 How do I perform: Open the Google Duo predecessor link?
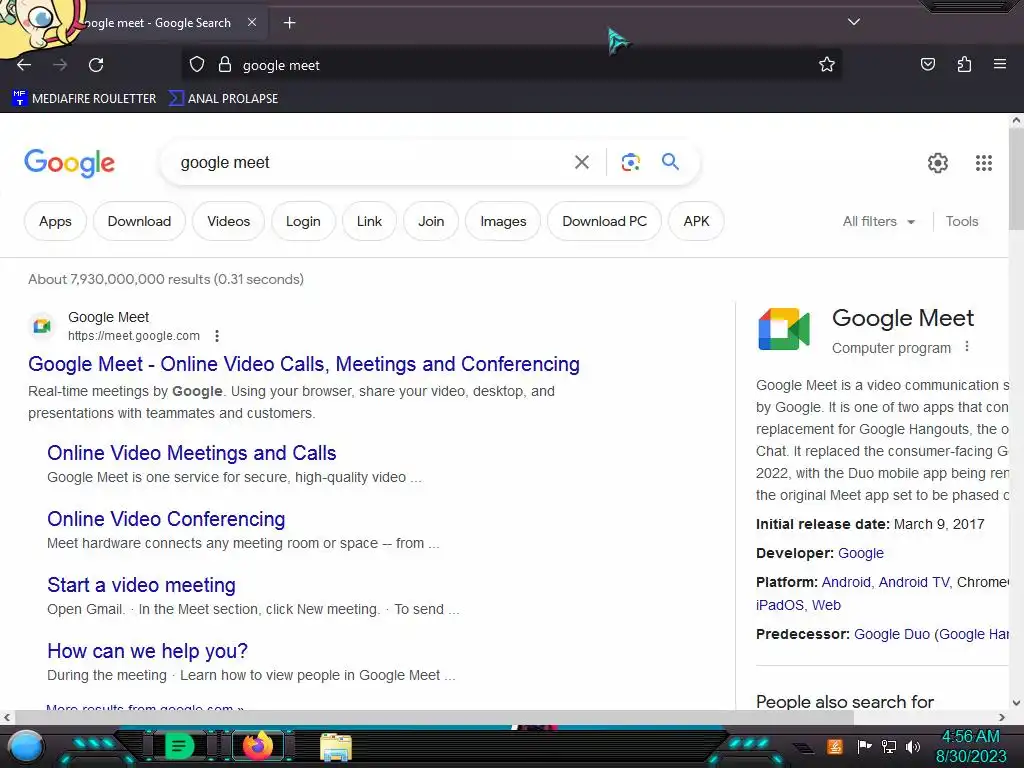[891, 634]
